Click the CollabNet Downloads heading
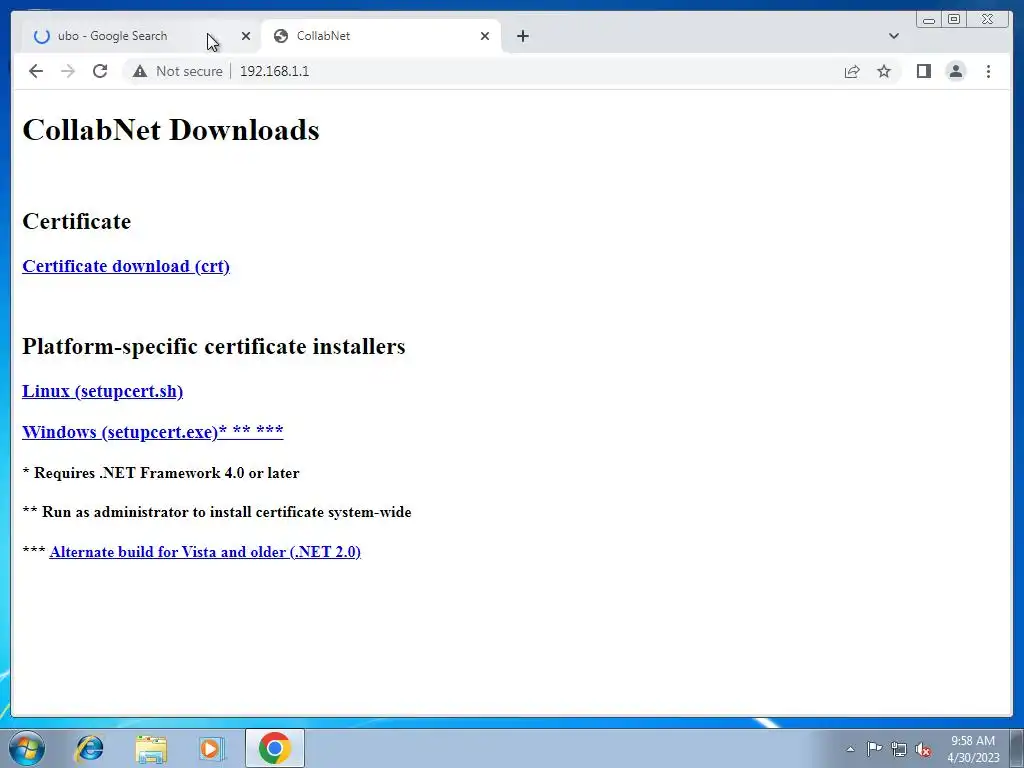Screen dimensions: 1024x768 (171, 130)
